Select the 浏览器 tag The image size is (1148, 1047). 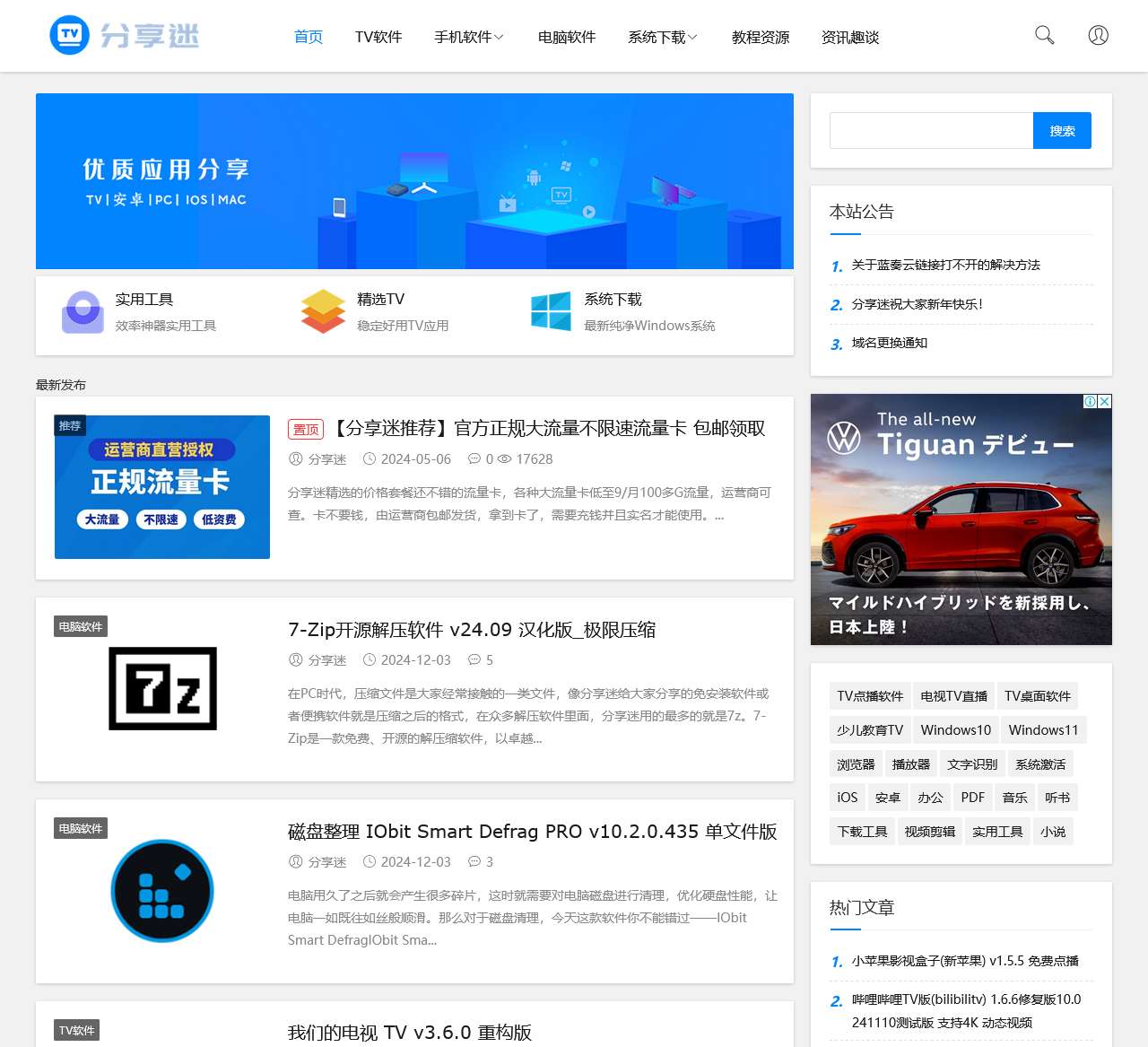pos(856,764)
